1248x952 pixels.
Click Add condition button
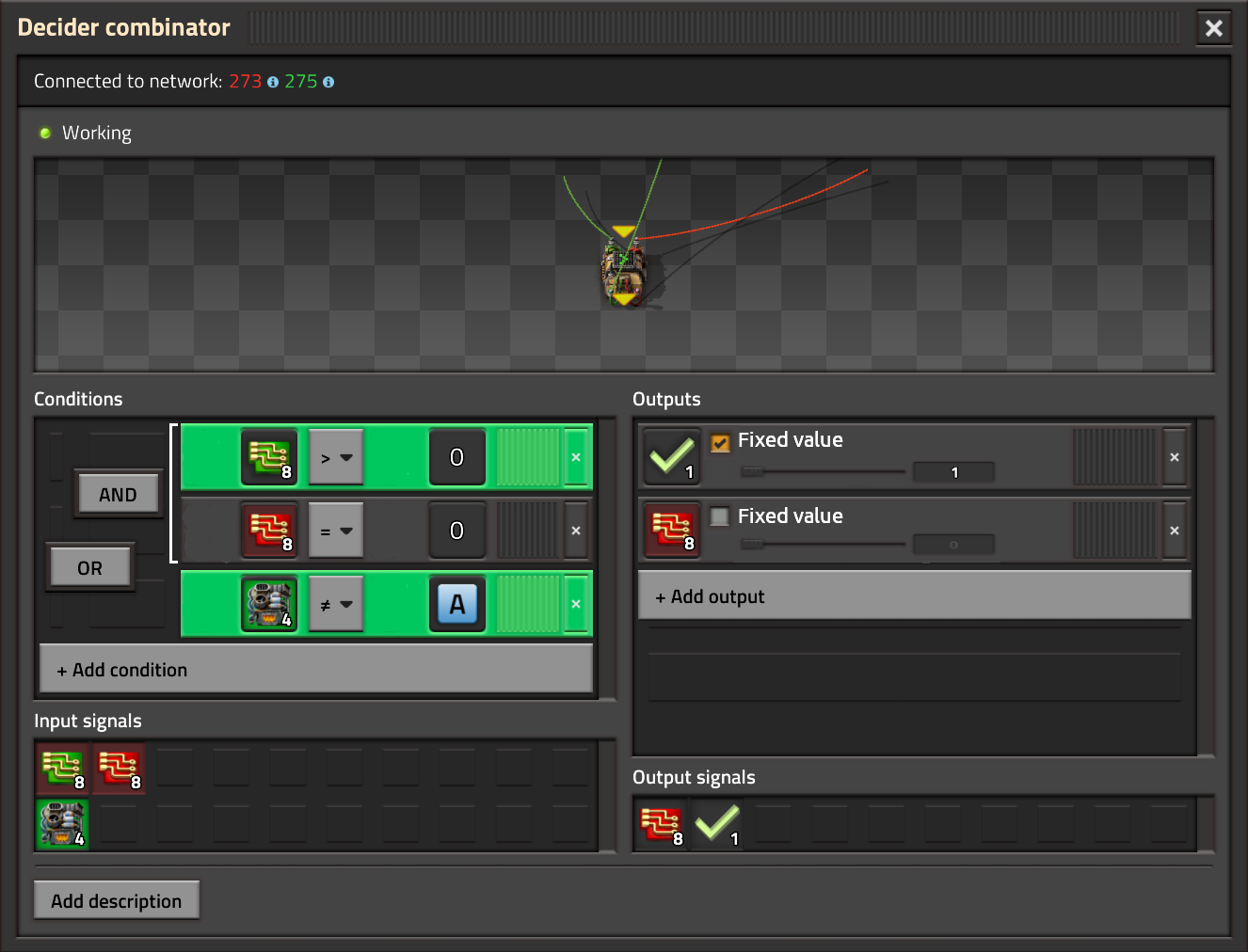pyautogui.click(x=316, y=670)
